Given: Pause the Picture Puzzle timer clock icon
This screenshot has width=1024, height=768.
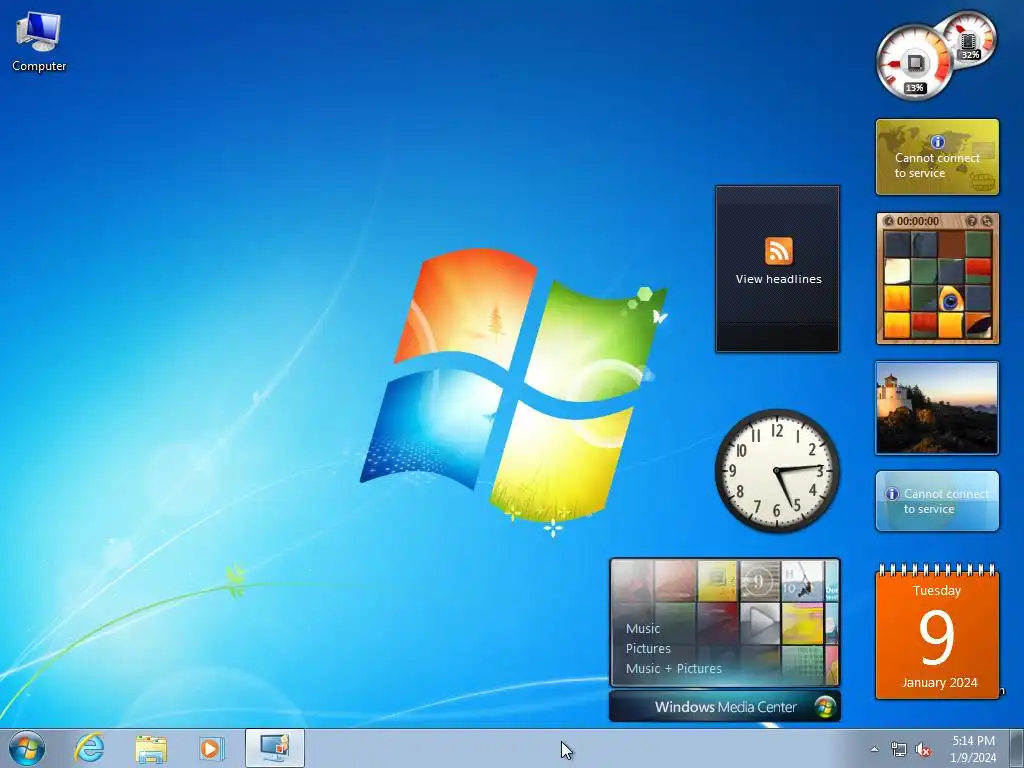Looking at the screenshot, I should click(x=888, y=221).
